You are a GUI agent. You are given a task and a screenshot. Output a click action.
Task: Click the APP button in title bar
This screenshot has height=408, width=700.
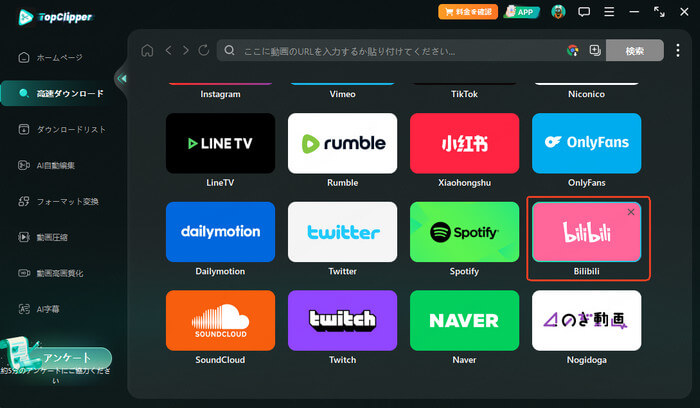521,12
